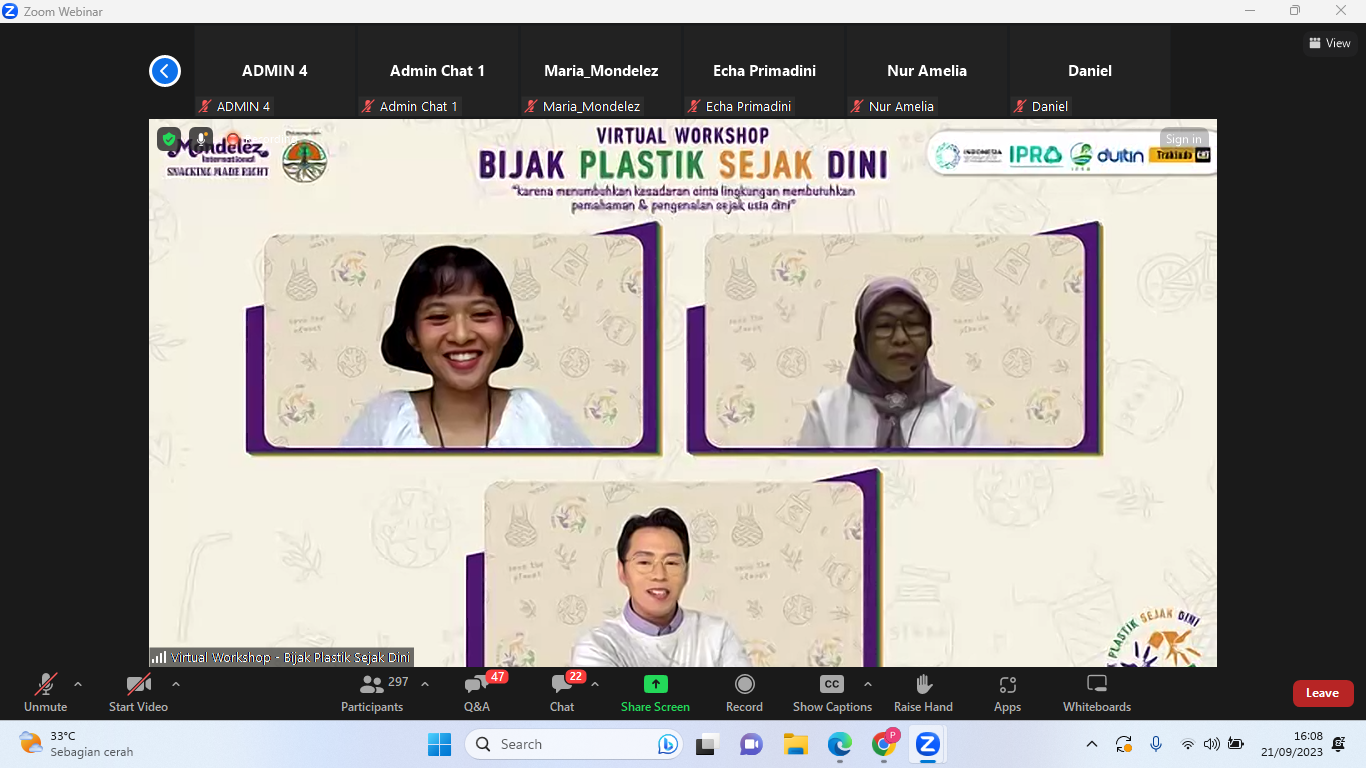1366x768 pixels.
Task: Open the weather widget showing 33°C
Action: pyautogui.click(x=76, y=744)
